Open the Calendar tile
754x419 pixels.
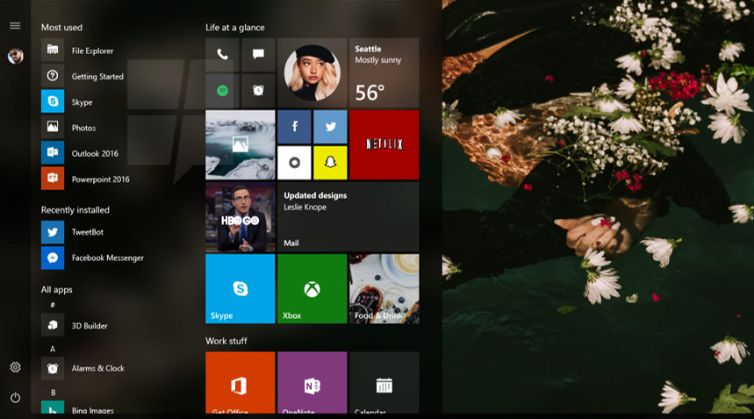pyautogui.click(x=384, y=382)
